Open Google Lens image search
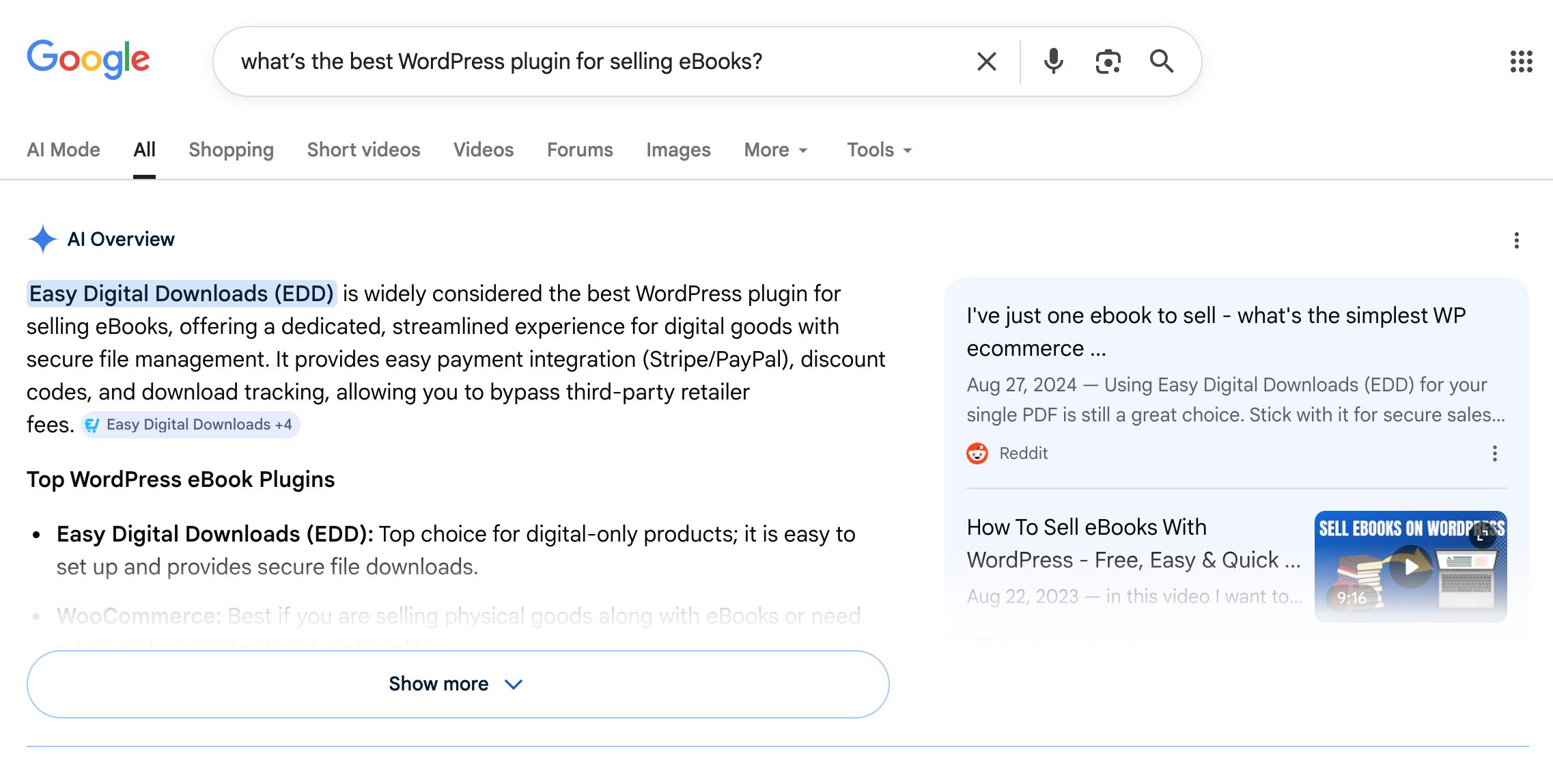The height and width of the screenshot is (784, 1553). click(x=1107, y=61)
